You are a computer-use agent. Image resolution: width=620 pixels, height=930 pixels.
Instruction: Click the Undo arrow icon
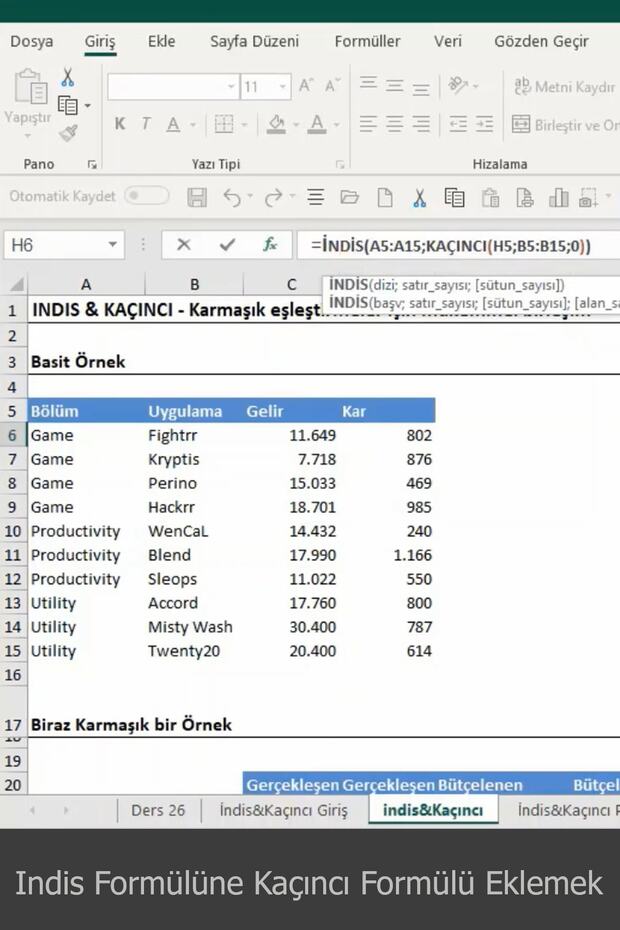(232, 197)
